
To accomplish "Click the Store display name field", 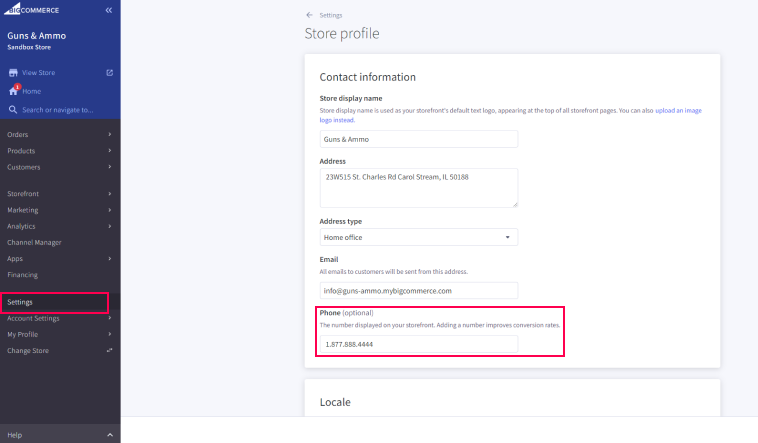I will pyautogui.click(x=419, y=139).
